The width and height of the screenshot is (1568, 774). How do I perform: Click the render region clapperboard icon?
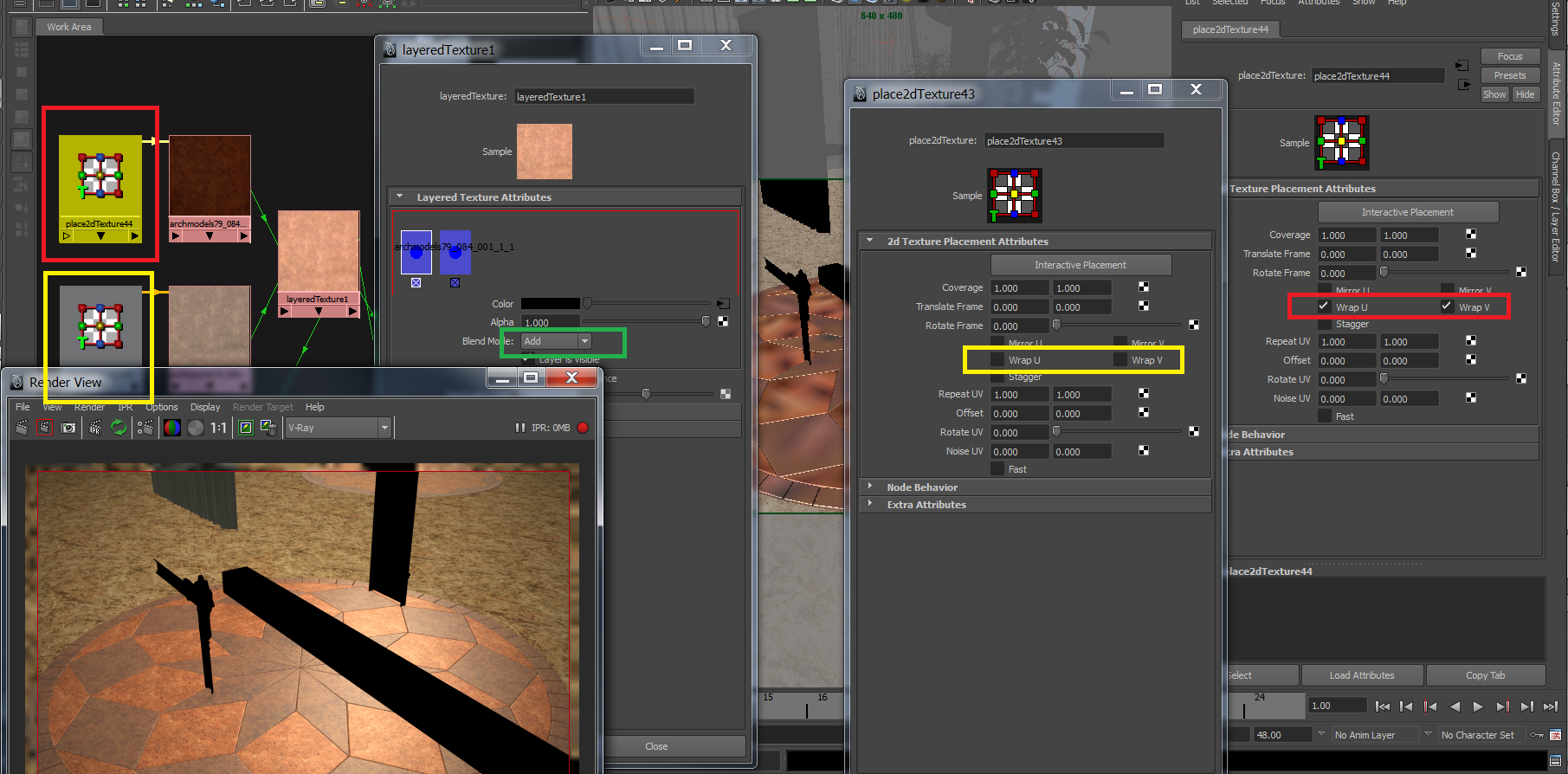click(x=44, y=428)
